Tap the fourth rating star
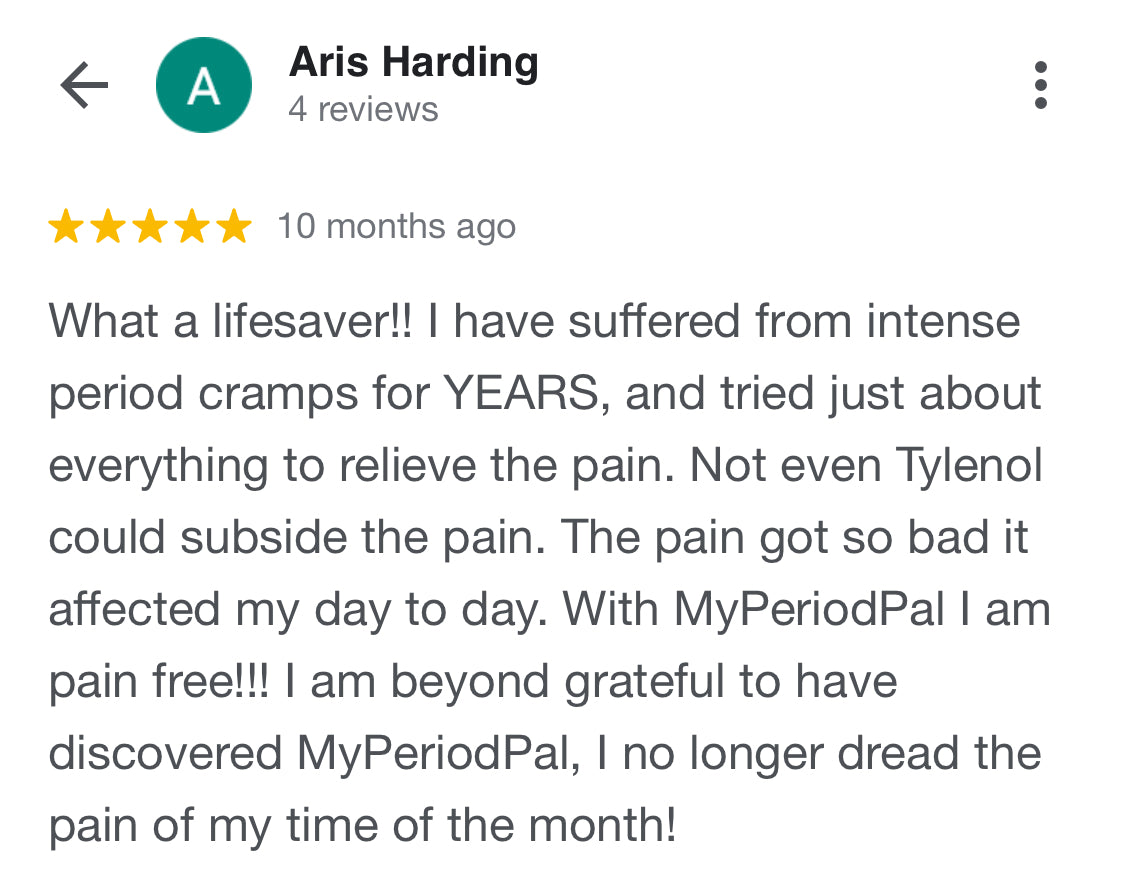 pos(192,228)
